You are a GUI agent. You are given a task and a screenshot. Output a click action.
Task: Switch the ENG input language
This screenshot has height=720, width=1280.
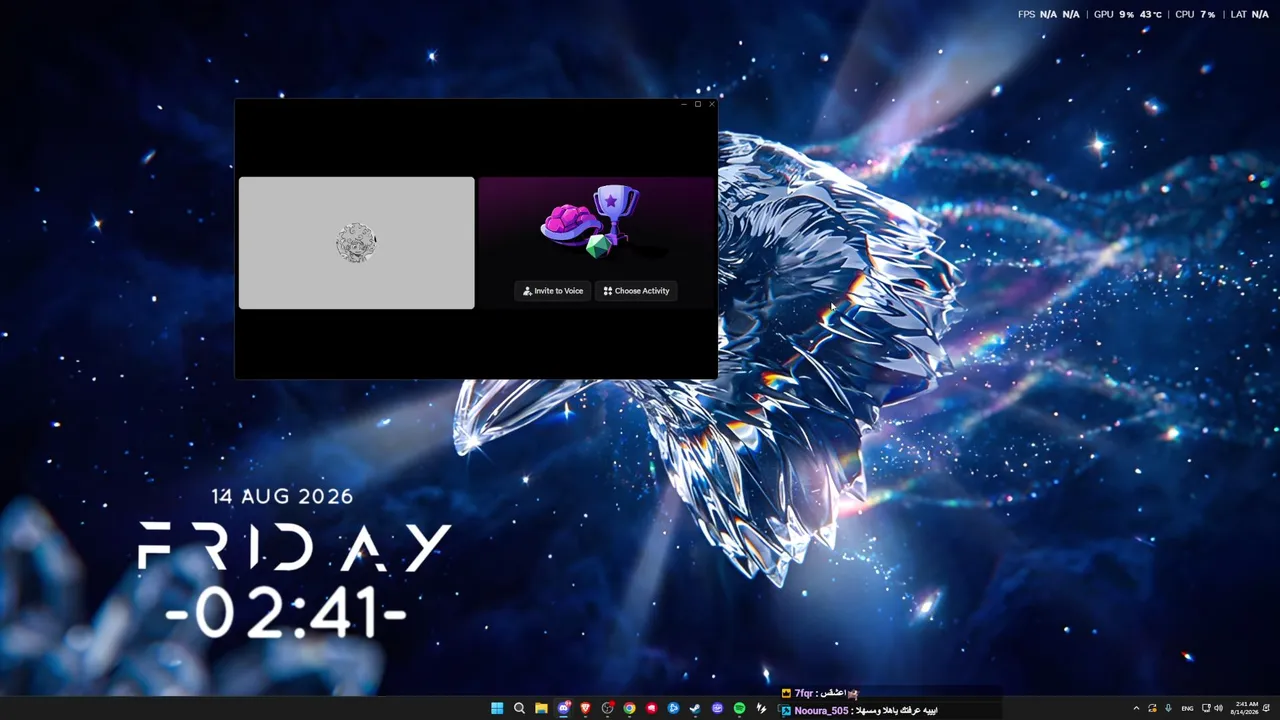[x=1187, y=708]
